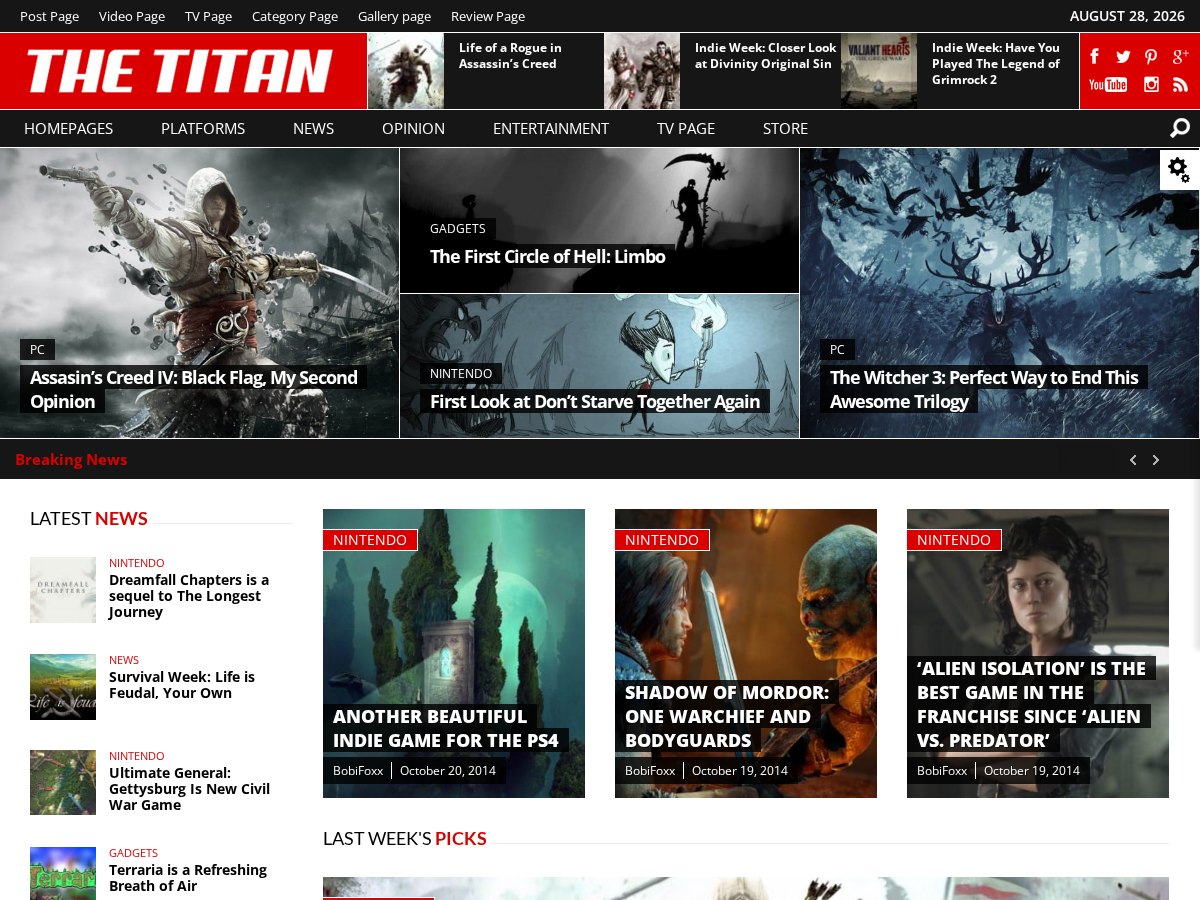Open Don't Starve Together Again article
This screenshot has width=1200, height=900.
click(x=595, y=401)
